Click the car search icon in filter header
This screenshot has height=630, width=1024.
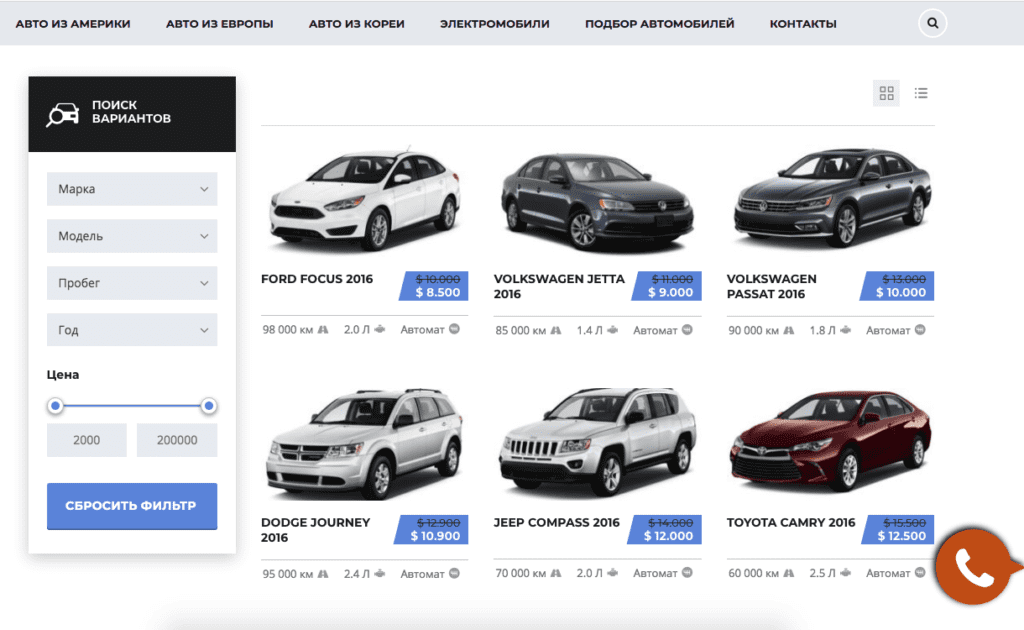(x=63, y=113)
